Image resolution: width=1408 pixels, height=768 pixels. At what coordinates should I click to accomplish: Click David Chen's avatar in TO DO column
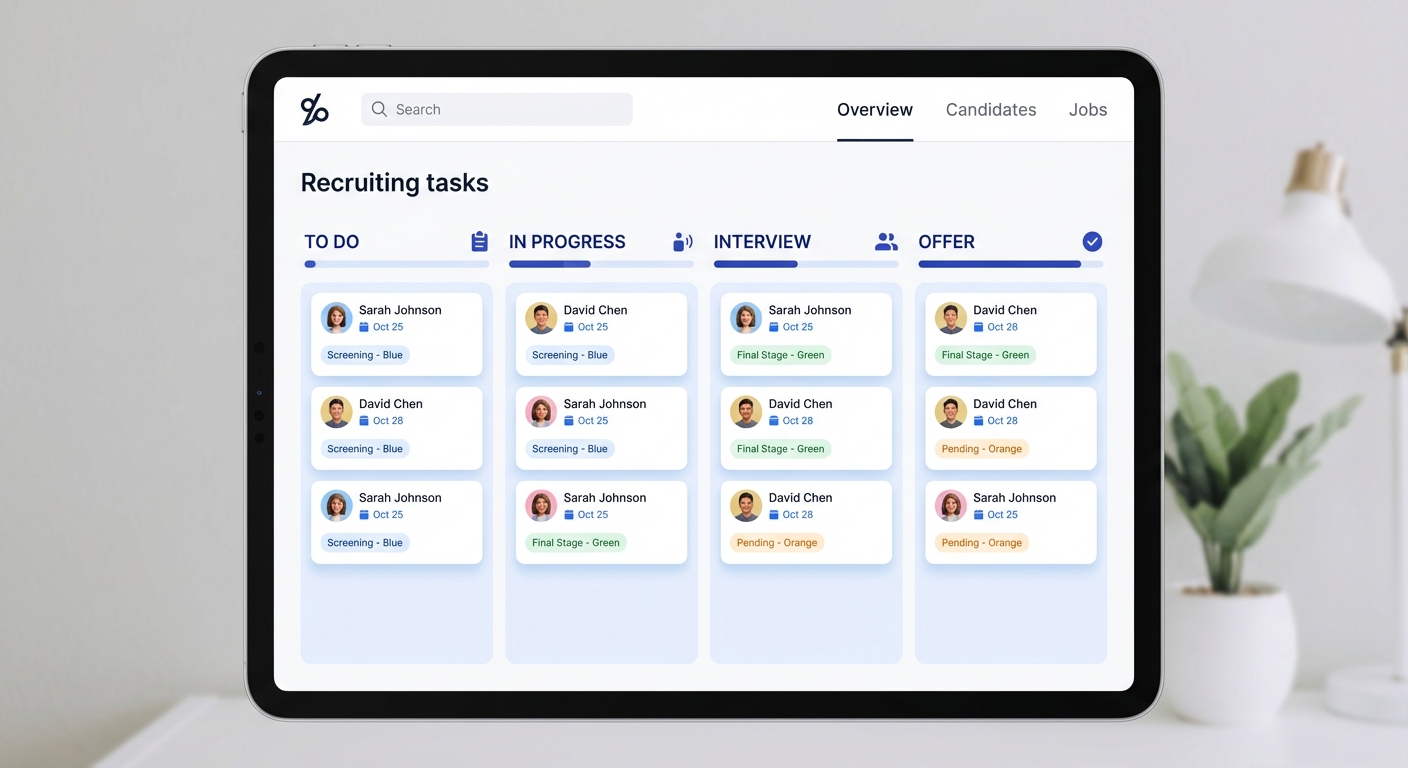pos(336,412)
